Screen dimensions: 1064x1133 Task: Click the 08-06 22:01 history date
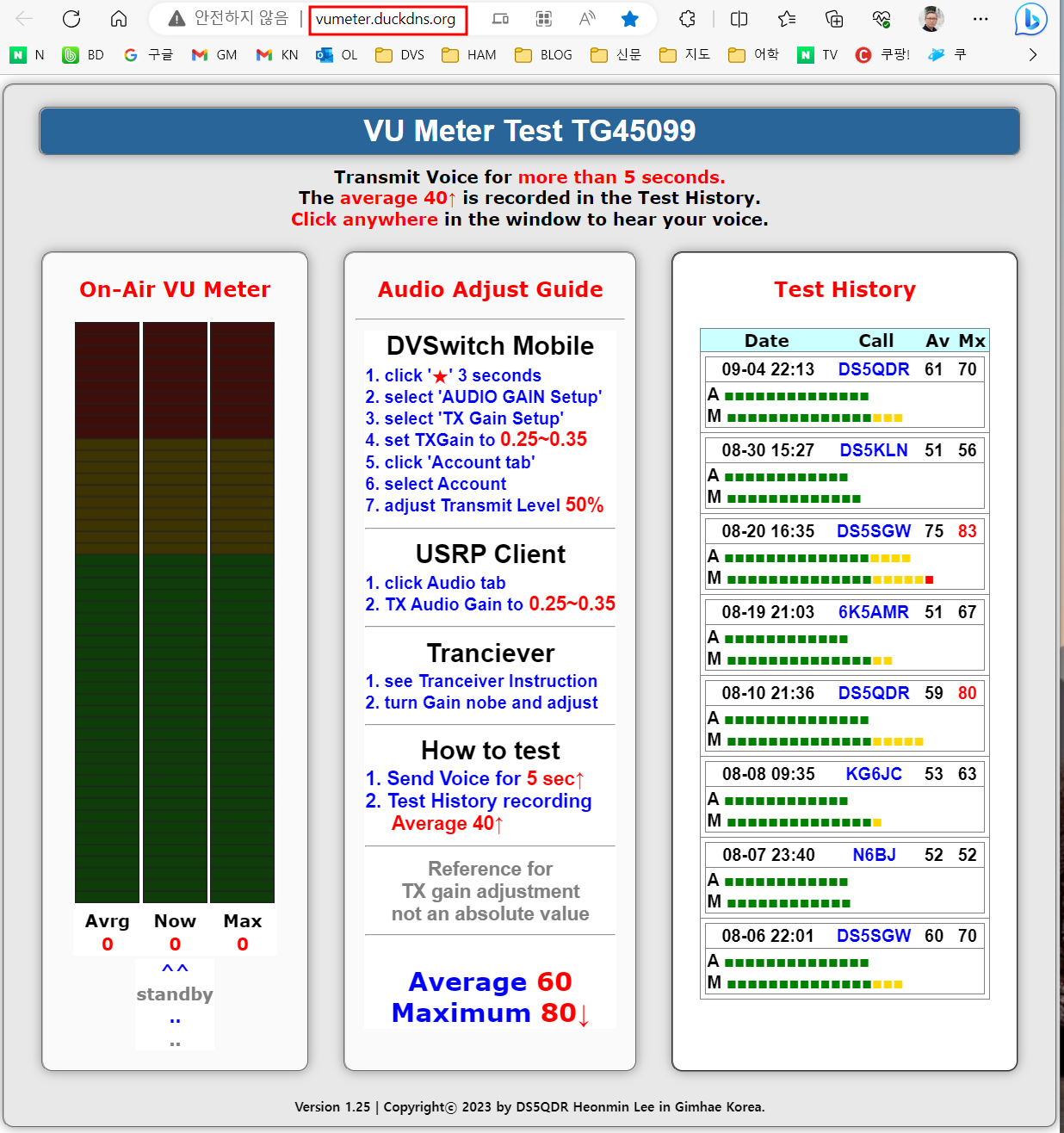[768, 936]
